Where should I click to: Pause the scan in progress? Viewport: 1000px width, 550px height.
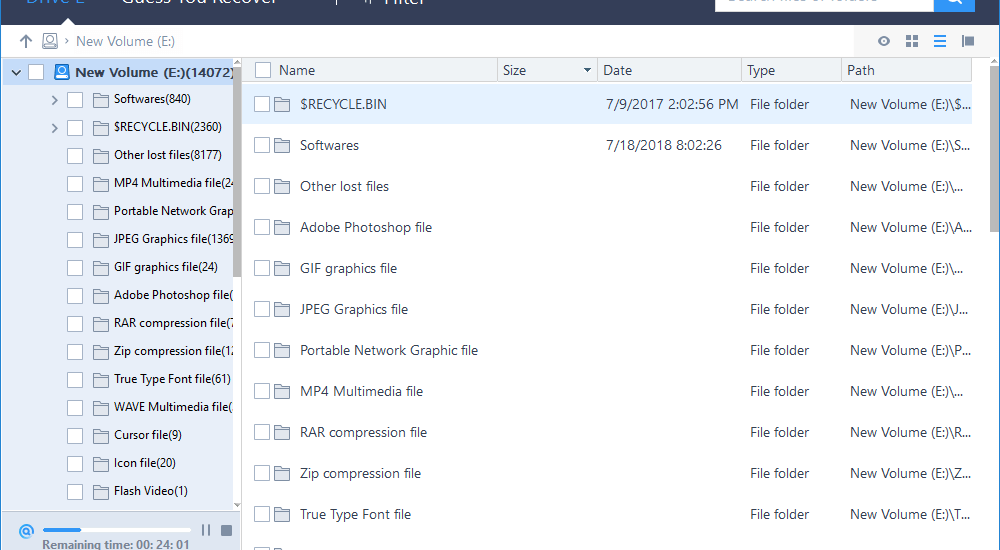tap(206, 530)
